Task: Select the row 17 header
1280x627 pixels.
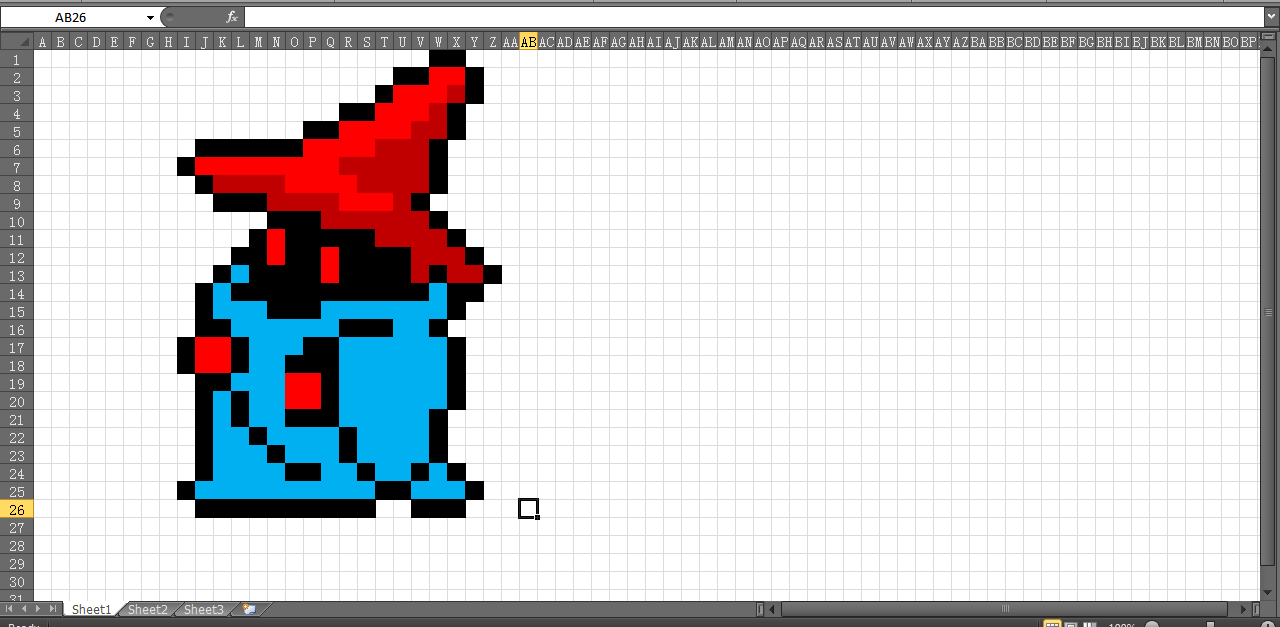Action: (17, 347)
